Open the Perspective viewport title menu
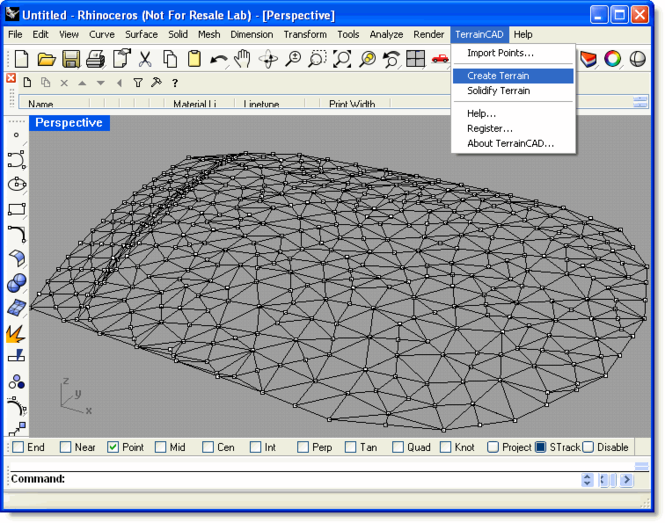 click(70, 123)
